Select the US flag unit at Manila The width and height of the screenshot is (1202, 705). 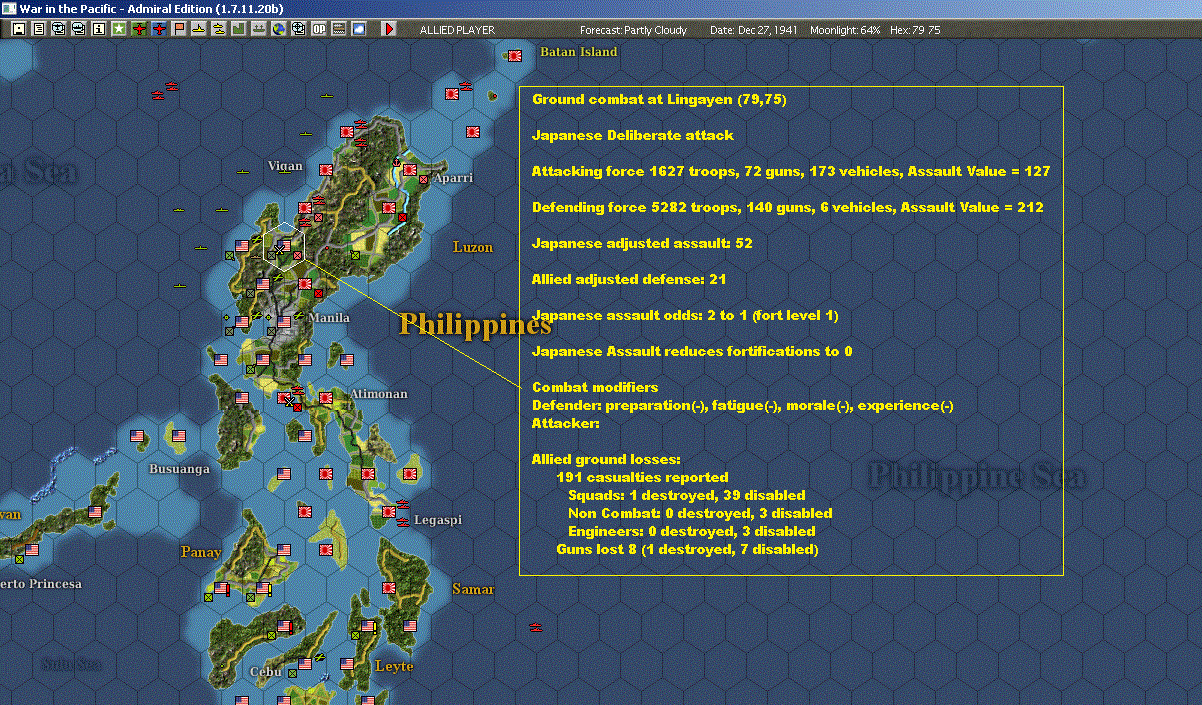[x=285, y=321]
